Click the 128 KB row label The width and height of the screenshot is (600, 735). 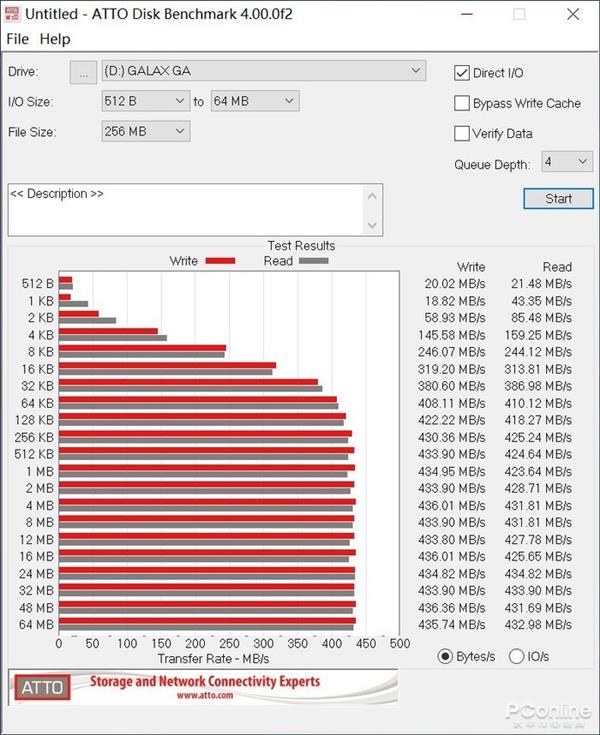click(34, 420)
